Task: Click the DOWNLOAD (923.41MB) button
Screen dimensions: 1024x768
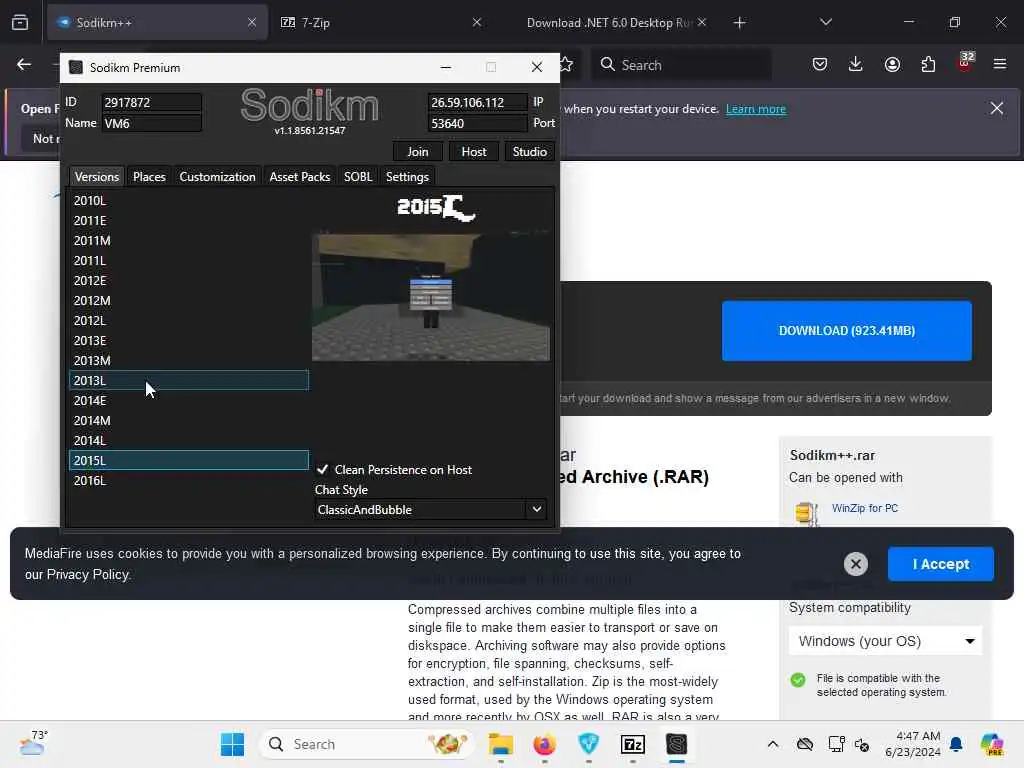Action: [846, 330]
